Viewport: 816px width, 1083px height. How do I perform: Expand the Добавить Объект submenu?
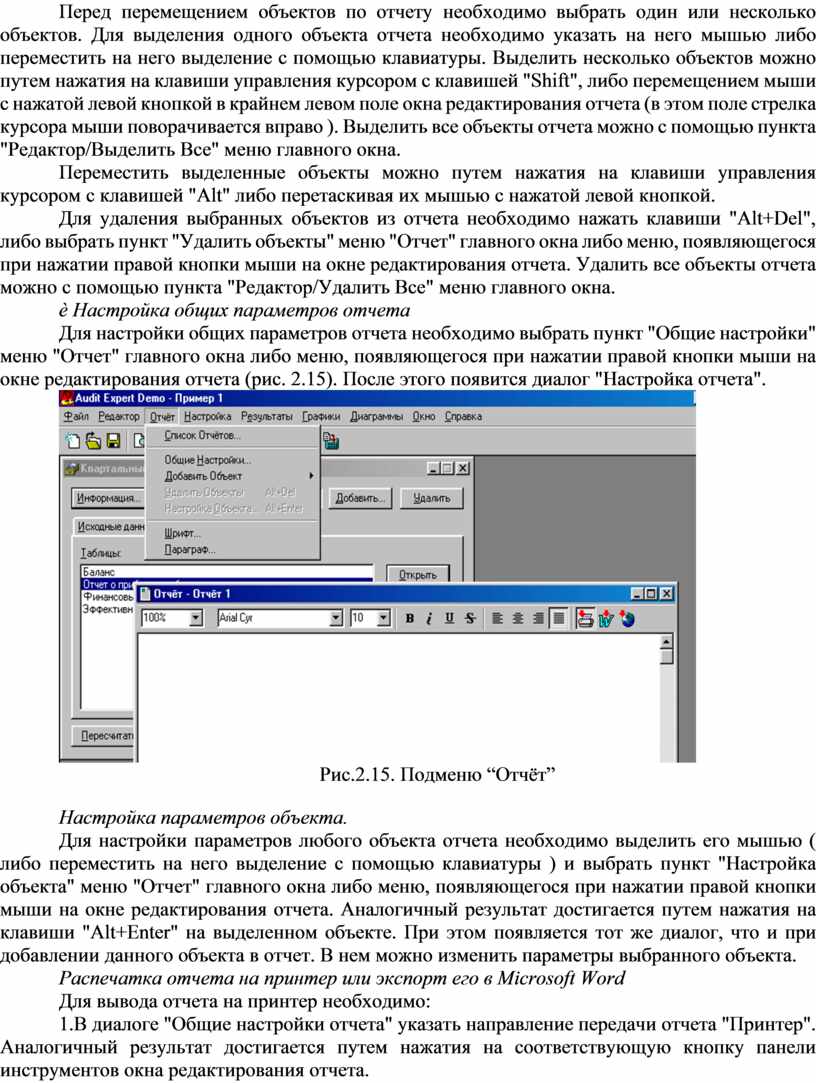[x=233, y=476]
